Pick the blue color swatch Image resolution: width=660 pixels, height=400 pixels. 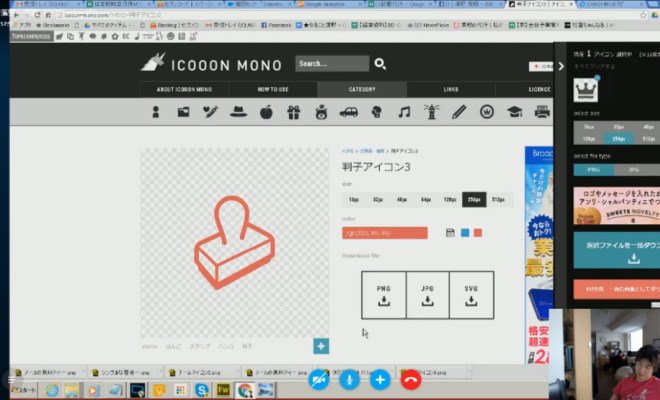pos(465,233)
